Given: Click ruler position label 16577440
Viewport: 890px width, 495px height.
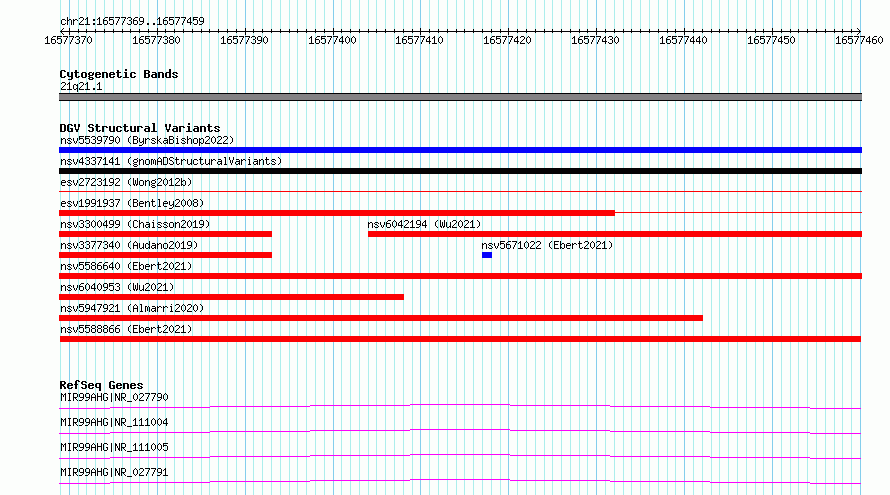Looking at the screenshot, I should pos(683,40).
